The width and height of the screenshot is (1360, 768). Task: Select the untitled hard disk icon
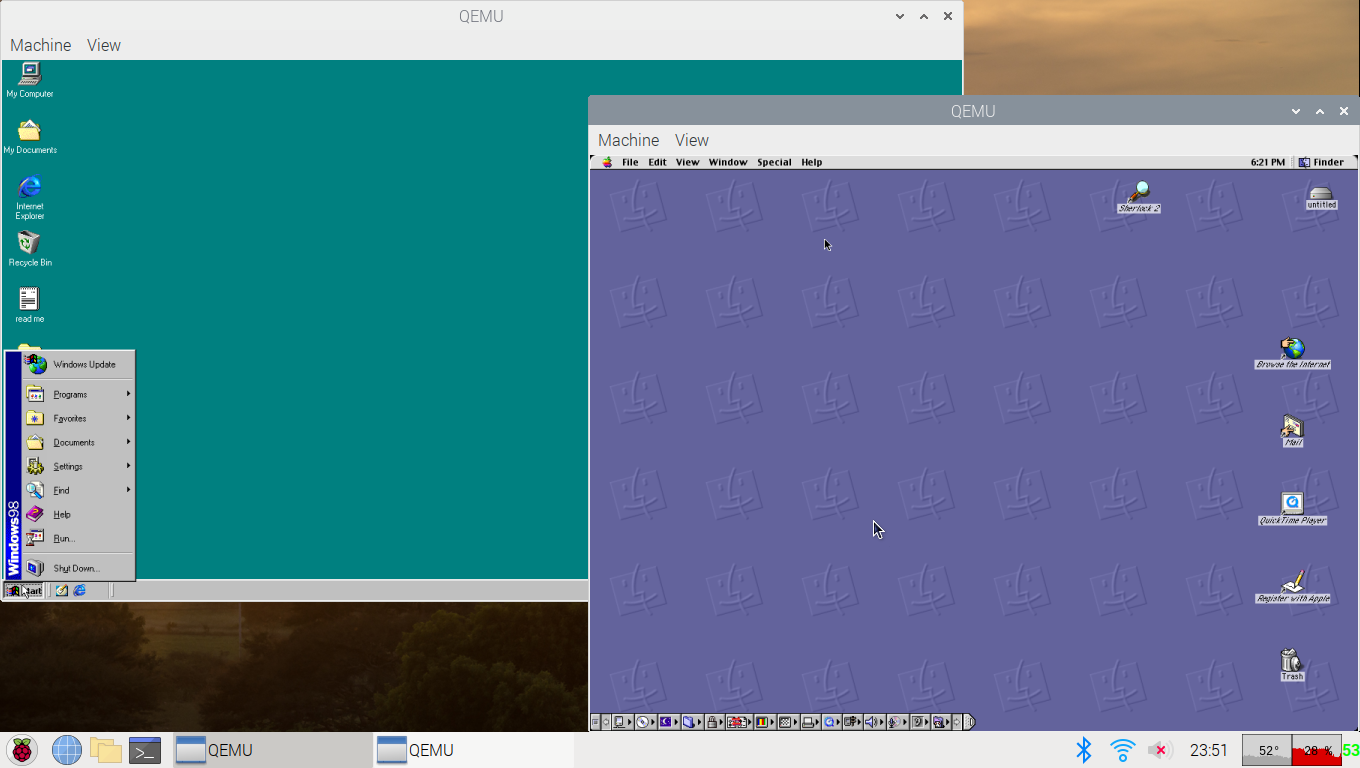click(x=1321, y=197)
